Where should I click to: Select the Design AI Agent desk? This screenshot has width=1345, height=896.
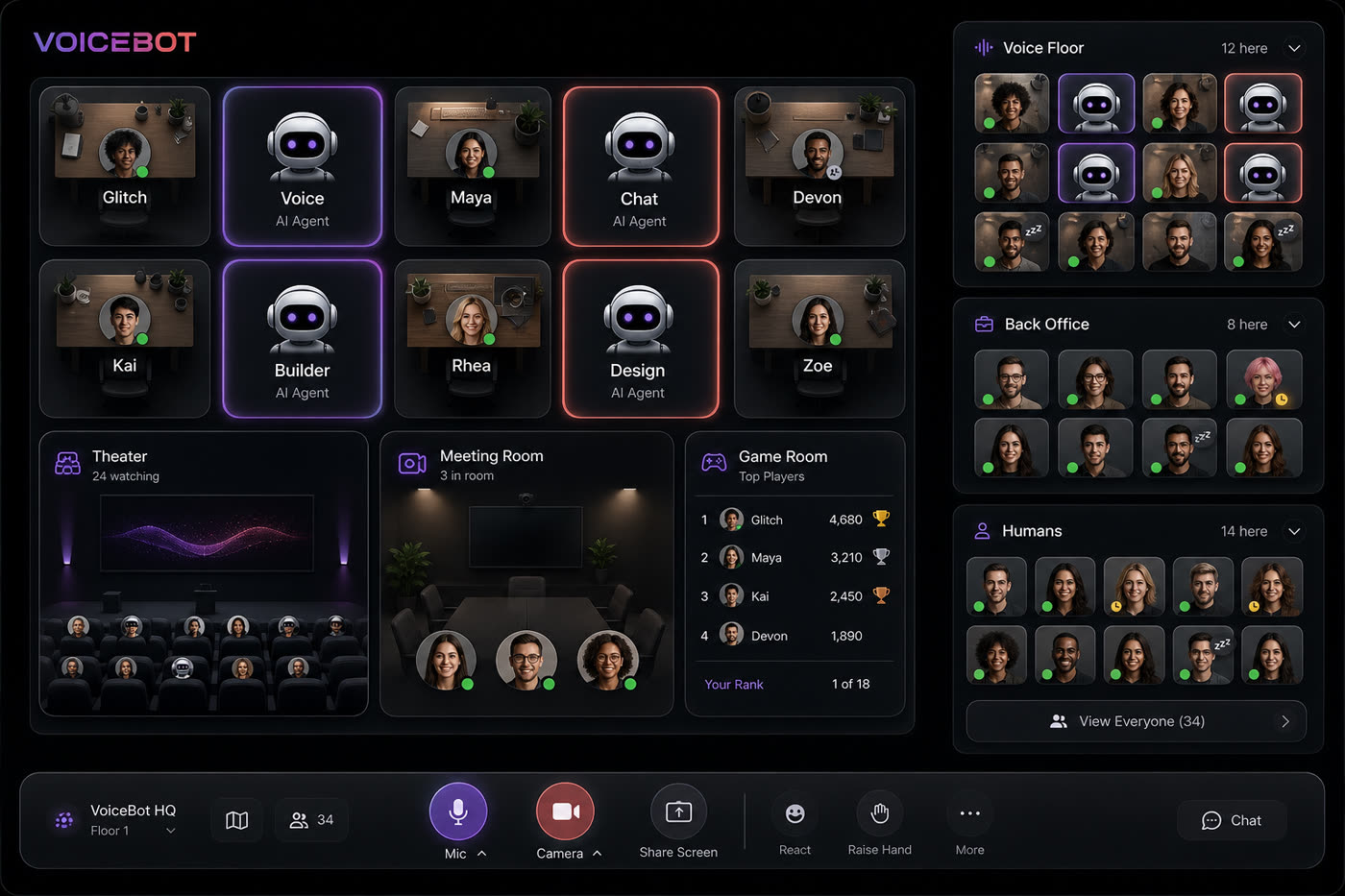tap(641, 338)
